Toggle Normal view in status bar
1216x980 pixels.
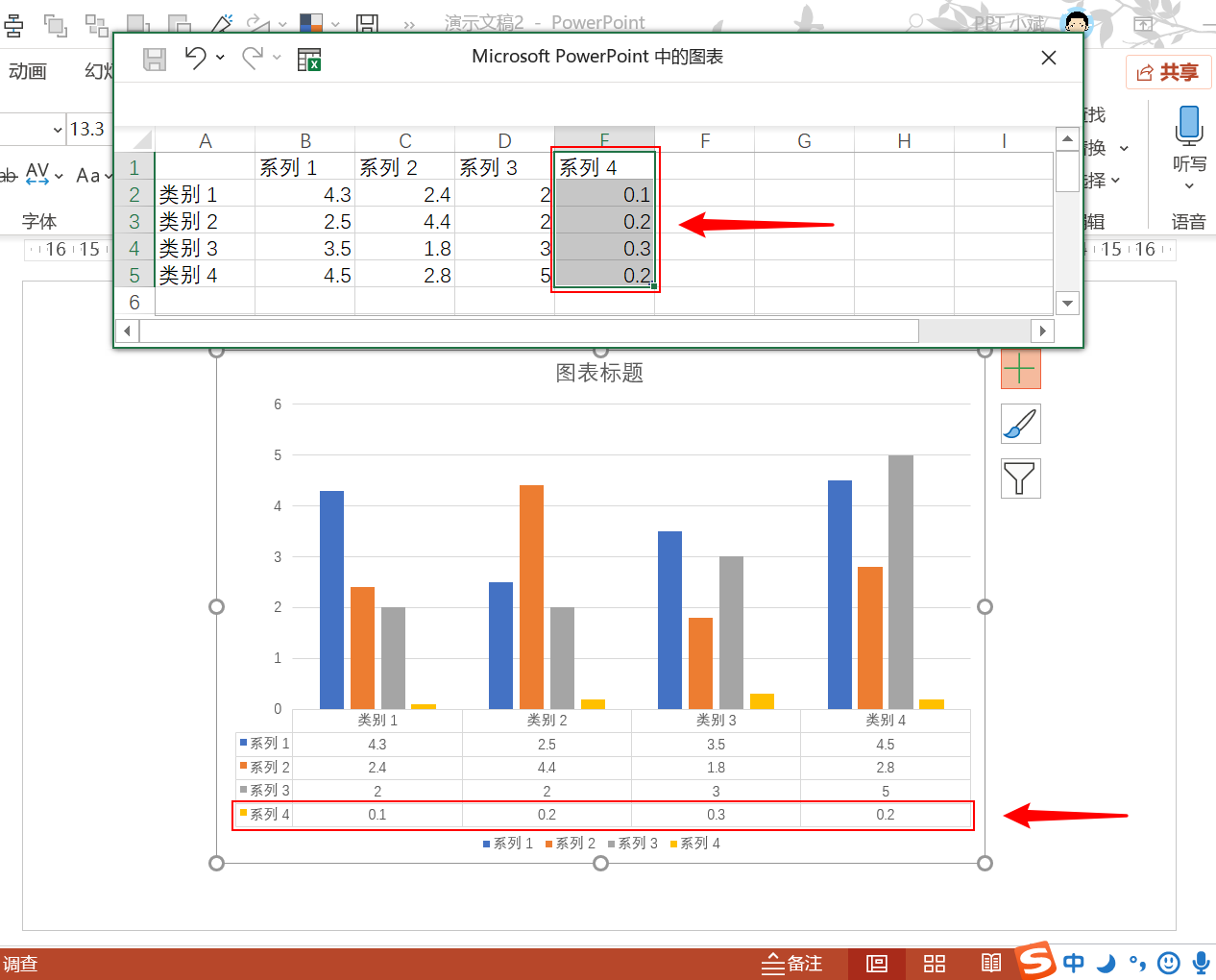coord(877,964)
